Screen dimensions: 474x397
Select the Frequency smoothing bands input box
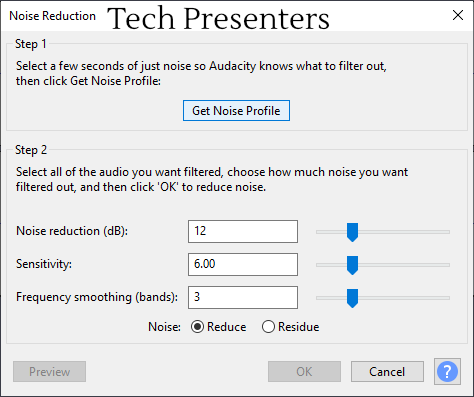coord(243,297)
